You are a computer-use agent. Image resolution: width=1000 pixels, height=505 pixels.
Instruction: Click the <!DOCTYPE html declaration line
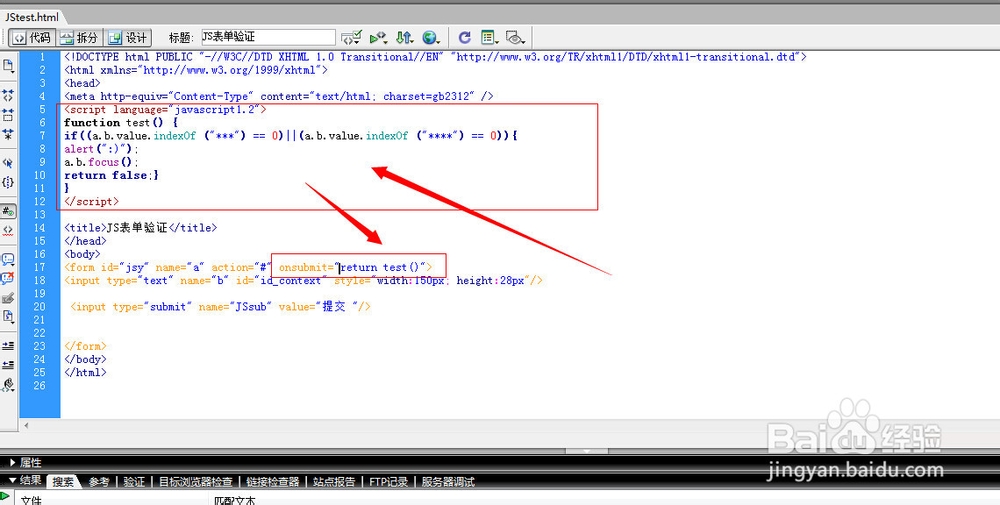[x=435, y=57]
